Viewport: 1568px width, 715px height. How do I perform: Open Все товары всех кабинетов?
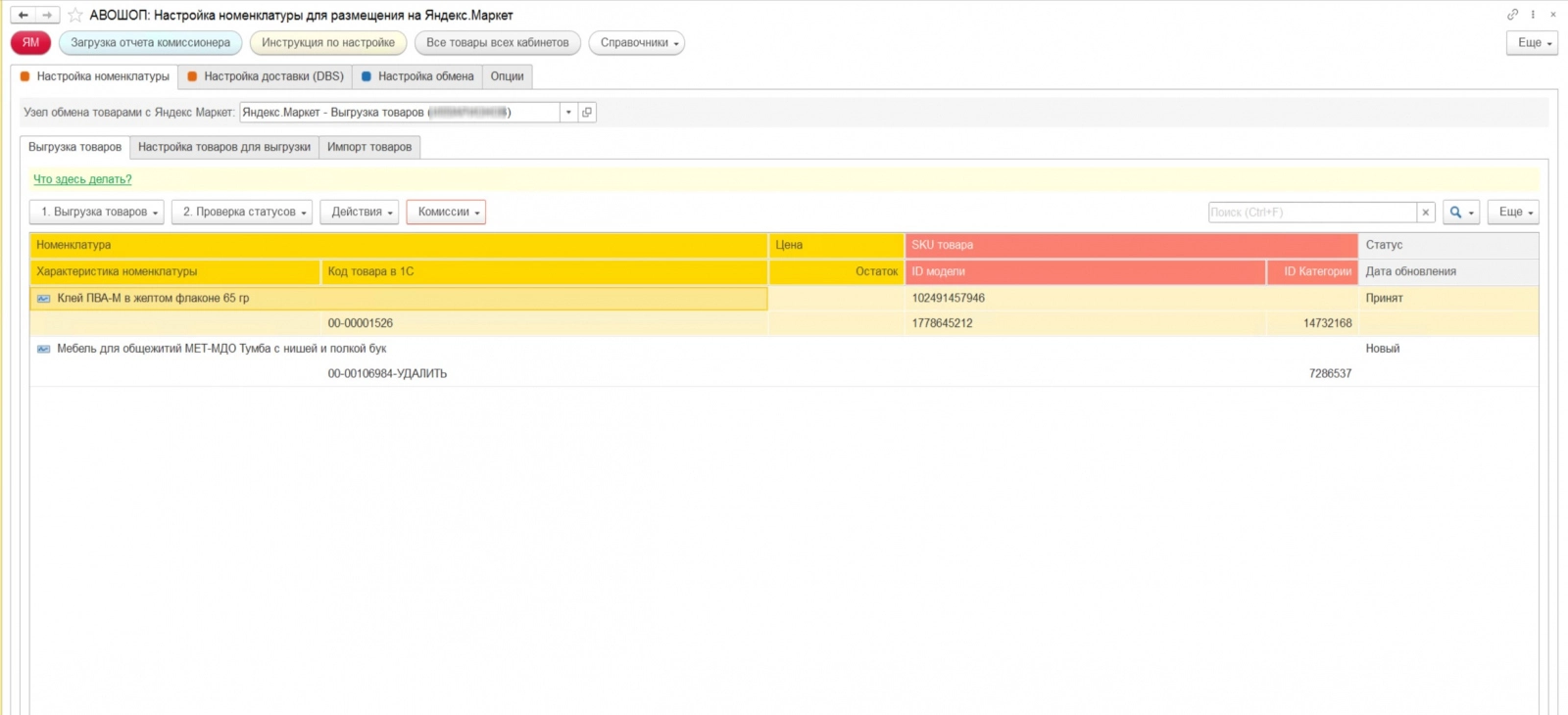pyautogui.click(x=498, y=43)
